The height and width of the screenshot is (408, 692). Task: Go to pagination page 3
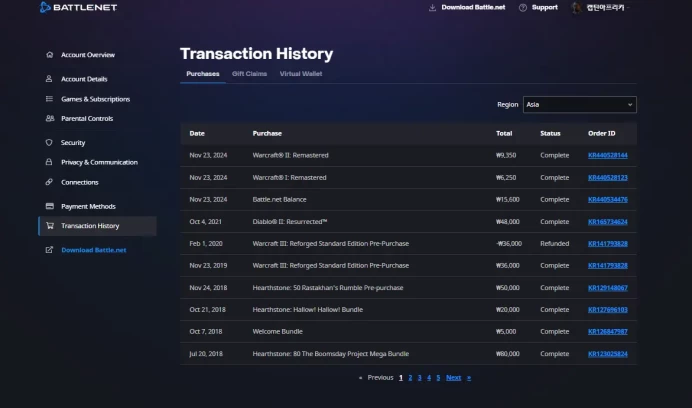[419, 378]
